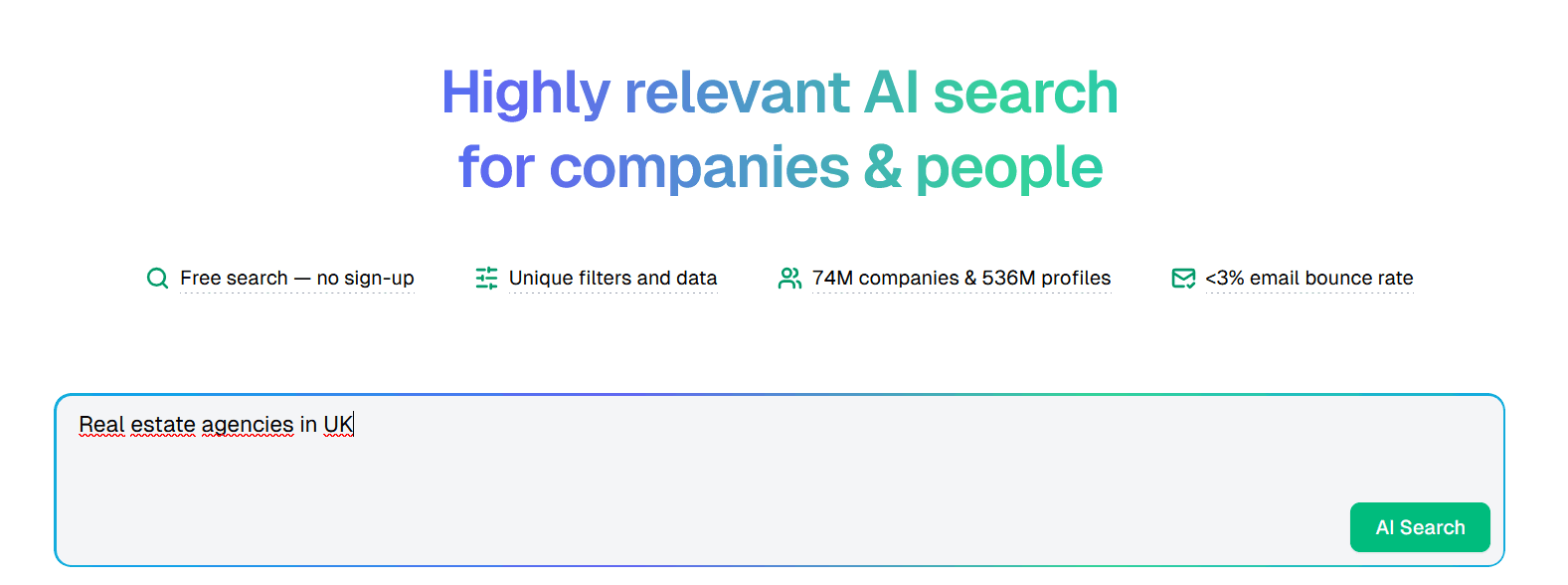The width and height of the screenshot is (1568, 585).
Task: Click the word "agencies" in the query
Action: (248, 425)
